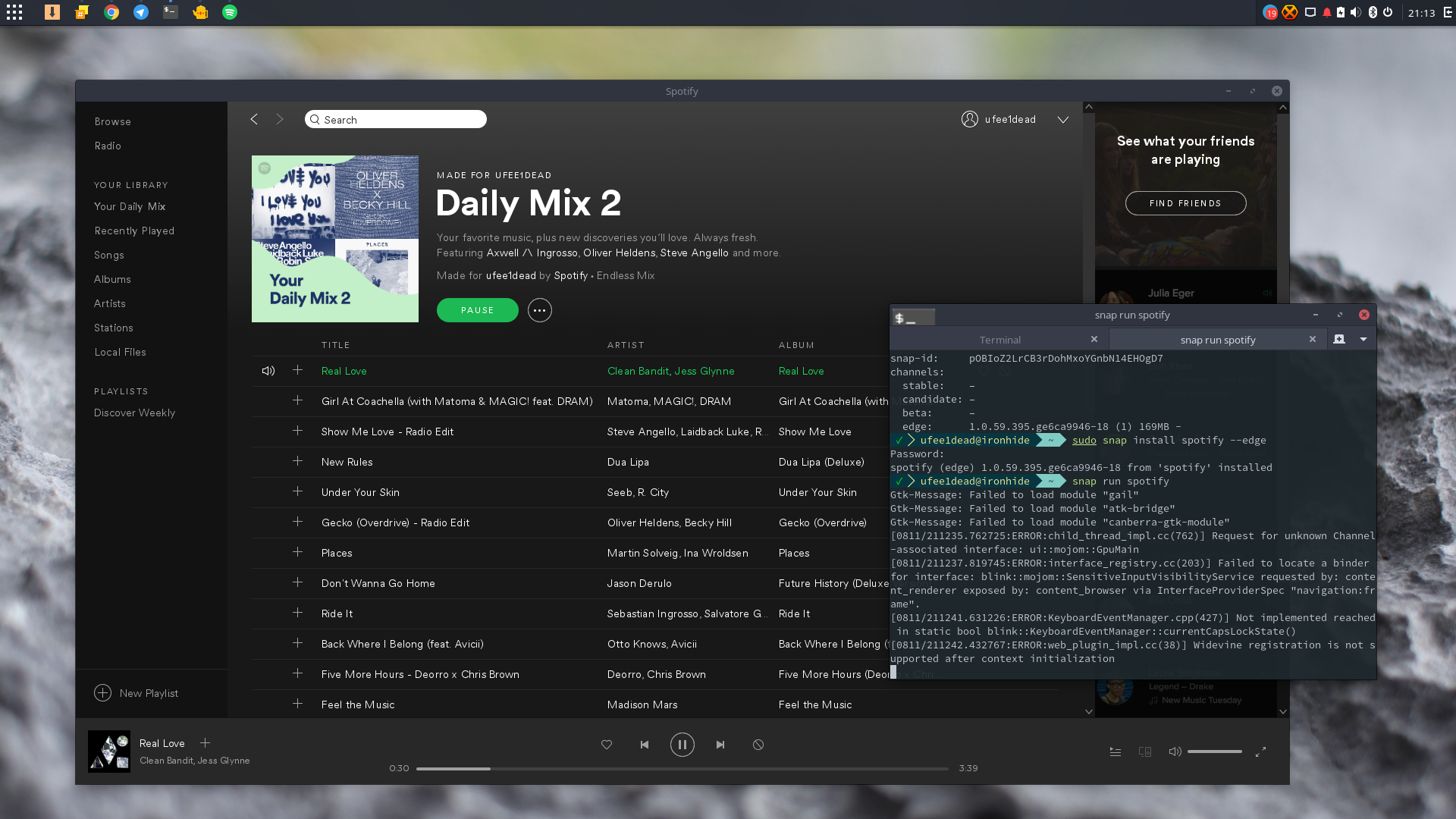Open Dua Lipa (Deluxe) album link

point(821,462)
